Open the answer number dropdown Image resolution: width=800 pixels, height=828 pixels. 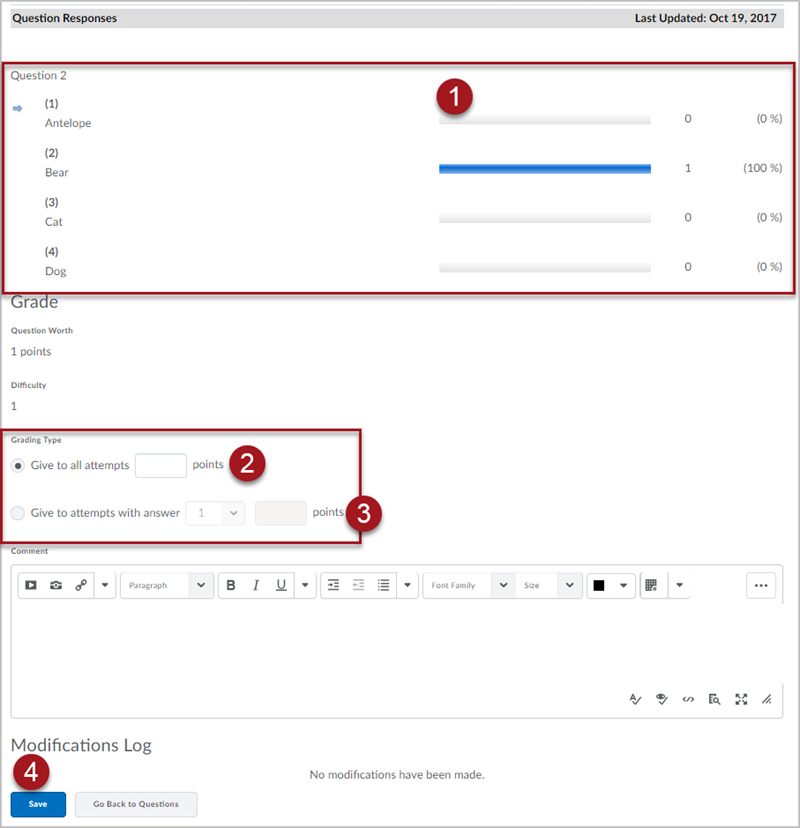(x=215, y=513)
